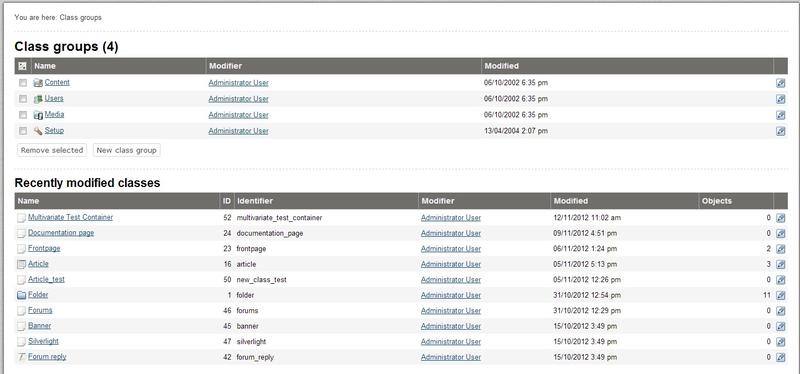Click the New class group button
800x374 pixels.
[x=127, y=150]
